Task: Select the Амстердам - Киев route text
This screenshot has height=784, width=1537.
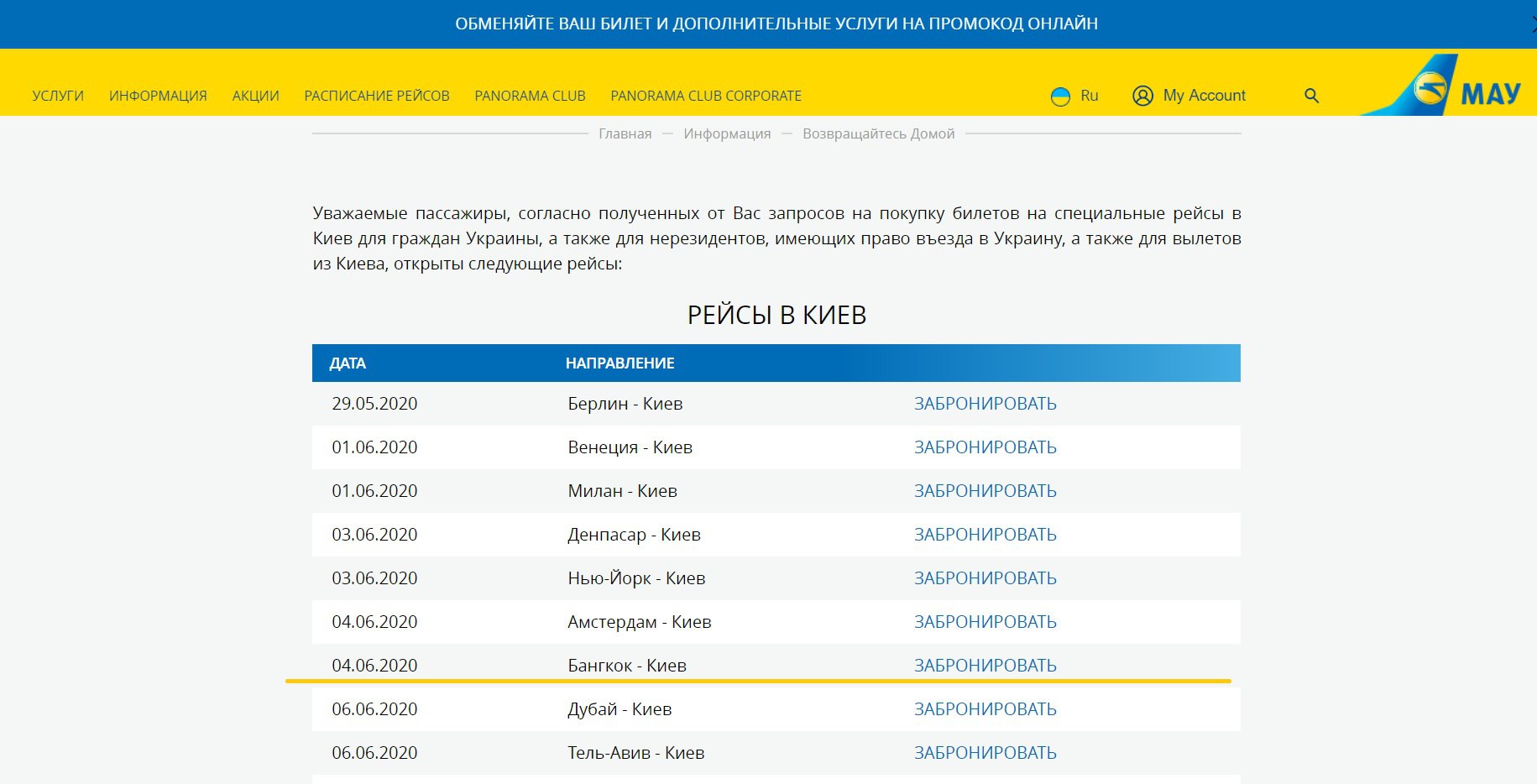Action: (640, 622)
